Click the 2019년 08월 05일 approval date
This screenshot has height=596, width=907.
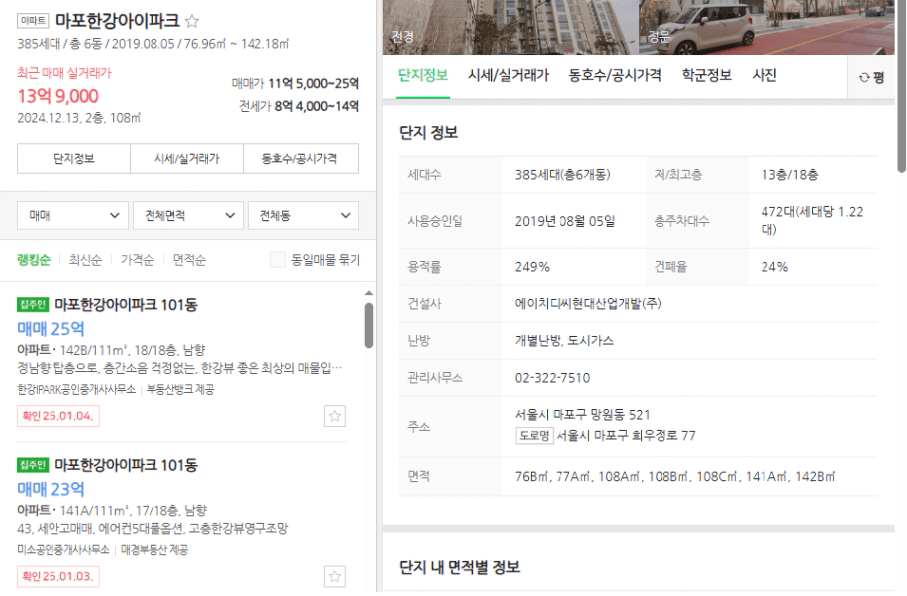pyautogui.click(x=565, y=221)
